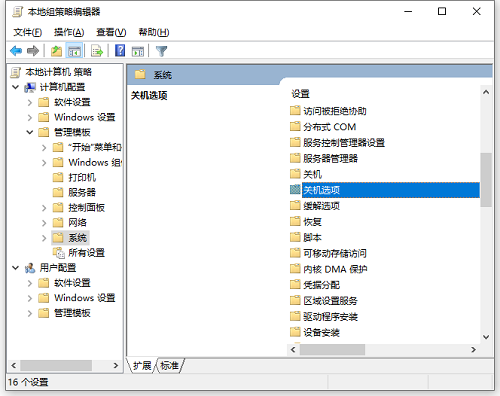Select 内核 DMA 保护 in list
The width and height of the screenshot is (500, 396).
point(335,269)
